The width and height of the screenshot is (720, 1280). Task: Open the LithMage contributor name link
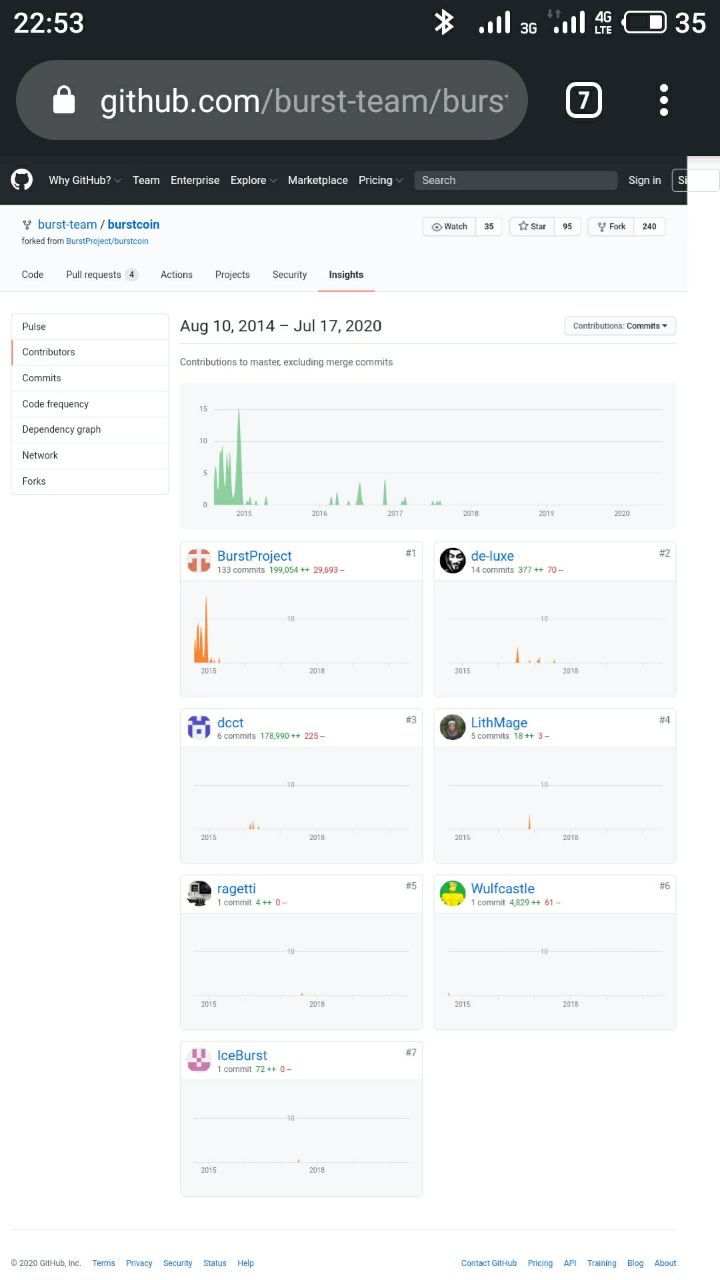[499, 722]
